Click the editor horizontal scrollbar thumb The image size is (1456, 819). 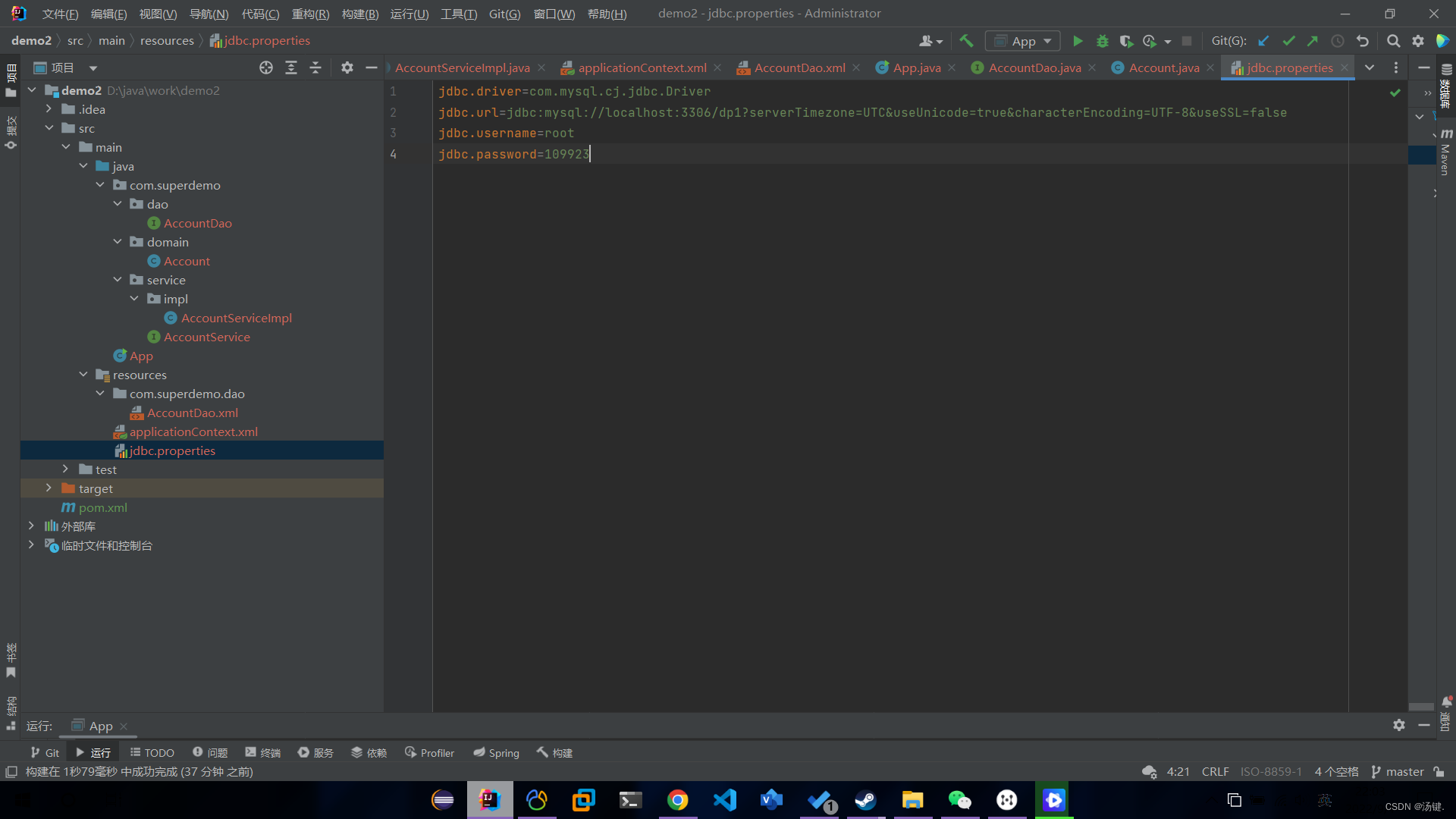(x=1420, y=706)
